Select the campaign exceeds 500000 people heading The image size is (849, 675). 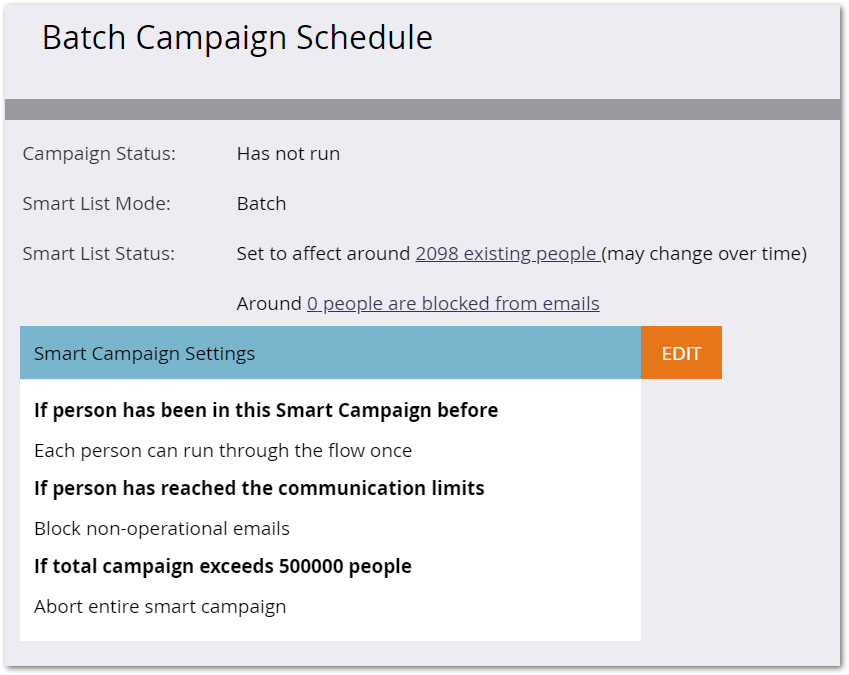[x=223, y=566]
